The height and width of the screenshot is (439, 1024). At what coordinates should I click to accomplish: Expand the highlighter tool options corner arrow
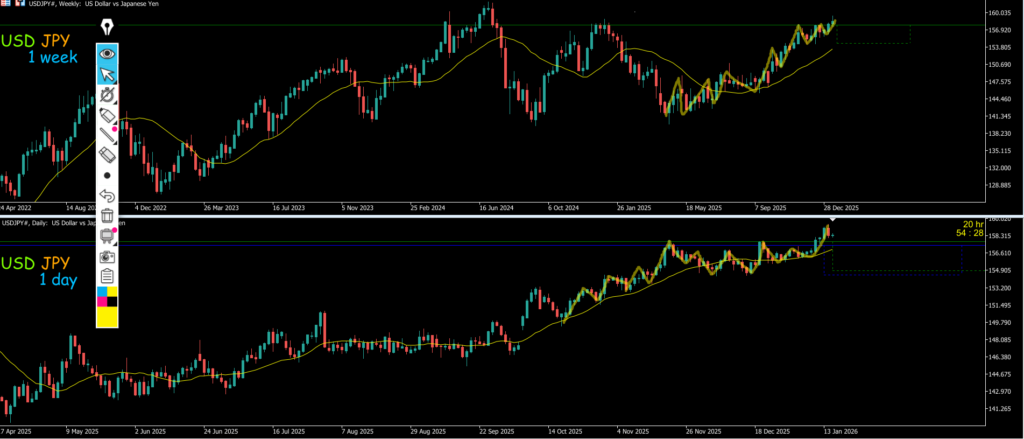(116, 124)
